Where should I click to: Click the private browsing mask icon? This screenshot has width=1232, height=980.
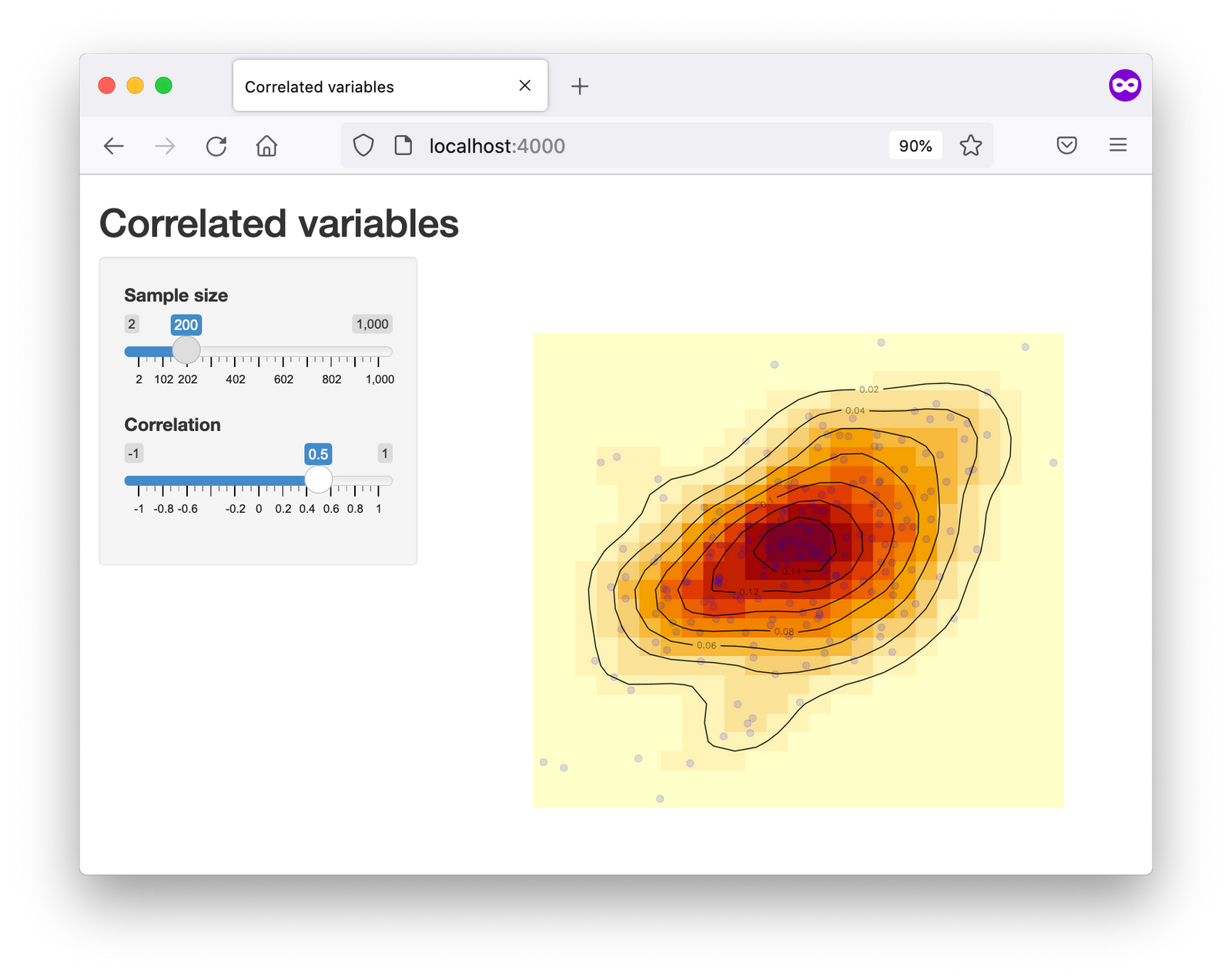pos(1124,85)
